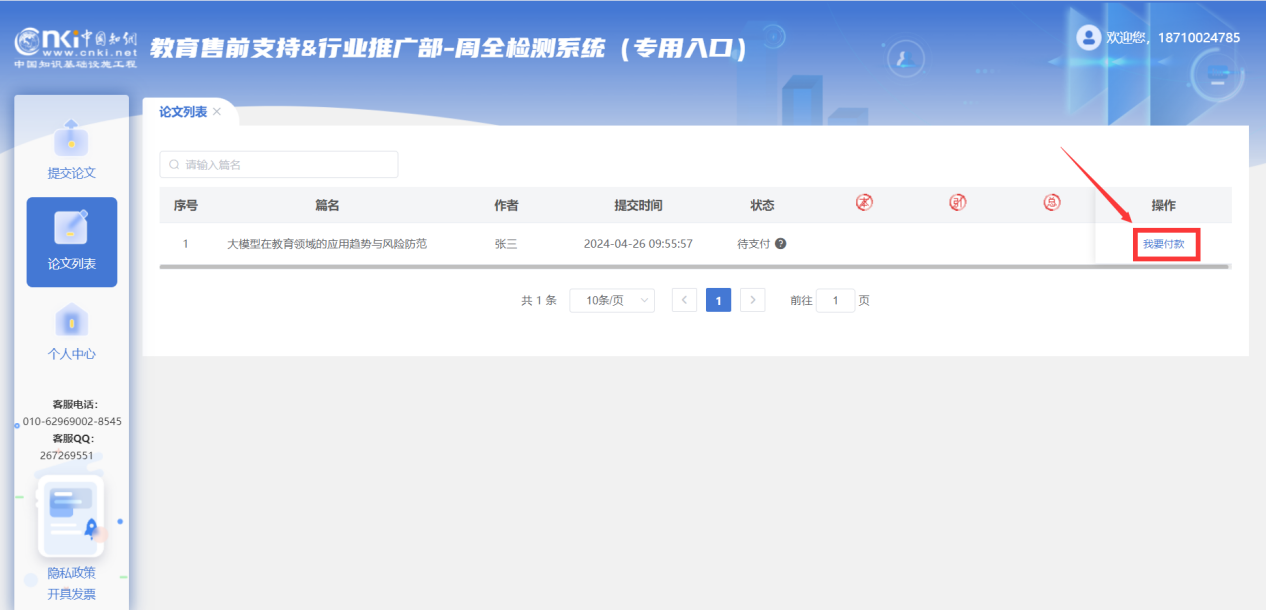Click the first red circular column header icon
This screenshot has width=1266, height=610.
(865, 203)
